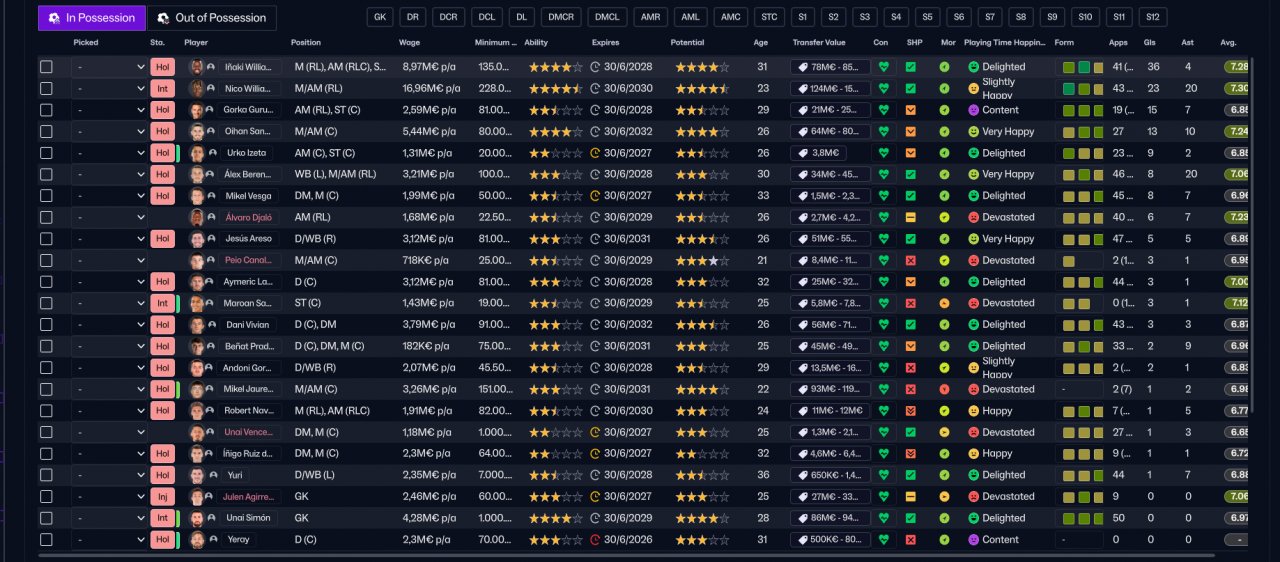
Task: Click Nico Williams' player portrait icon
Action: coord(197,89)
